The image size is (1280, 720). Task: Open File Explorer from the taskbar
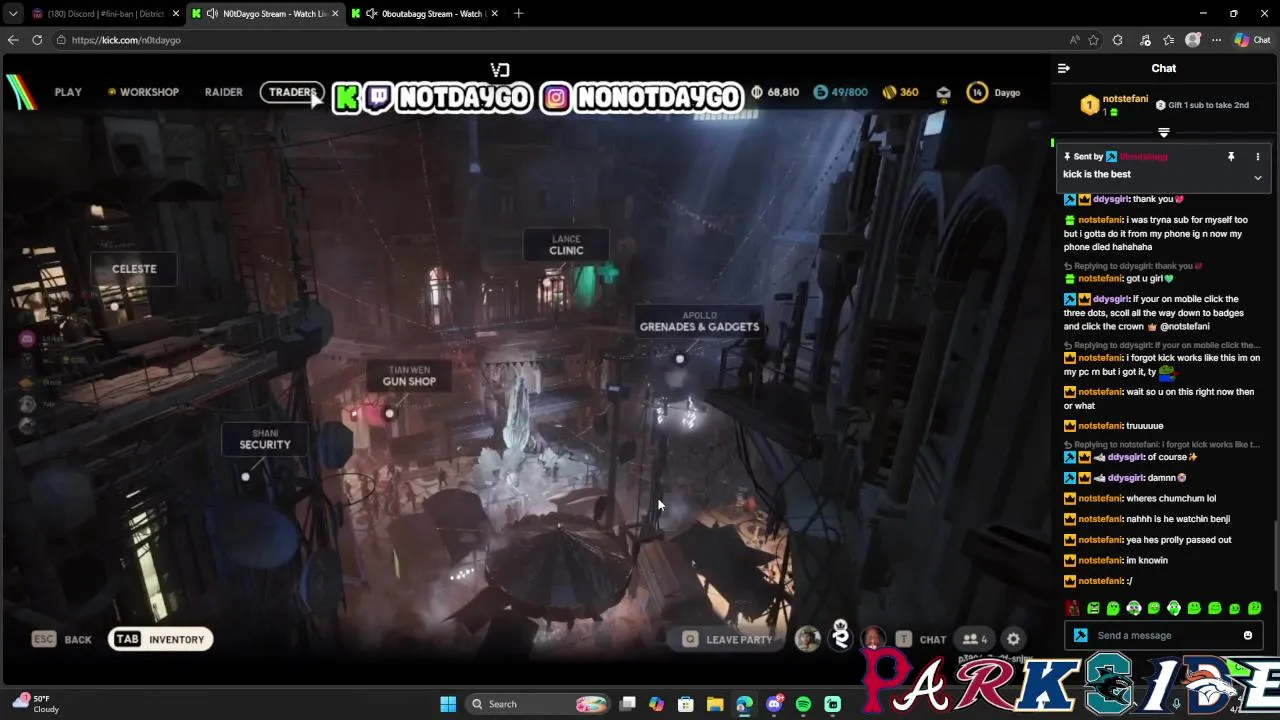click(715, 704)
